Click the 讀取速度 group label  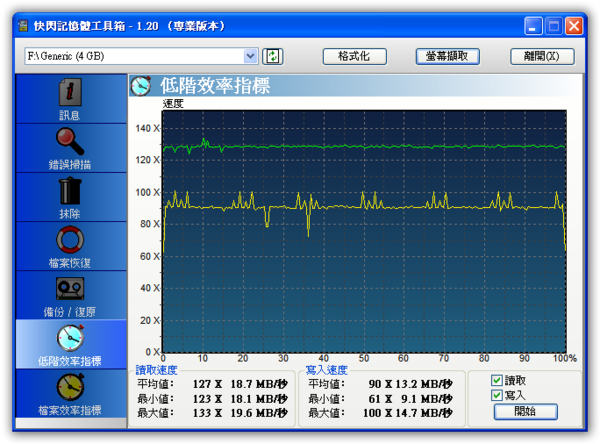click(x=156, y=370)
